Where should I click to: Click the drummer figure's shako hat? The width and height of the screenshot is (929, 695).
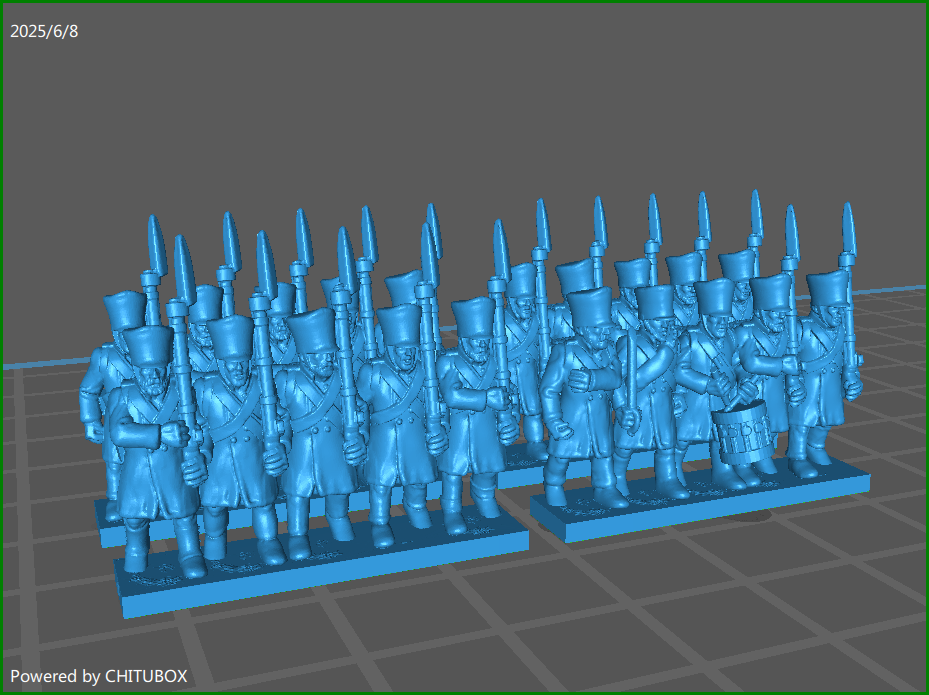point(716,298)
